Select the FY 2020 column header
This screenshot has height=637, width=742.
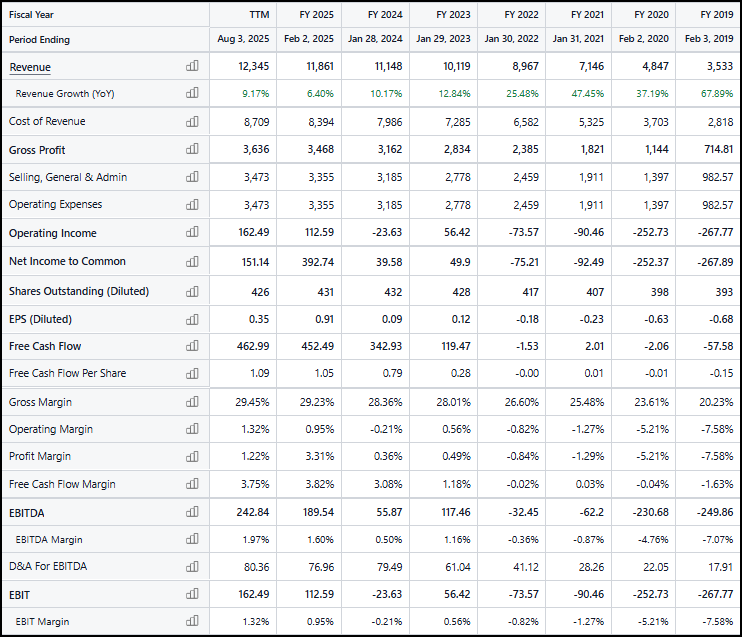pyautogui.click(x=652, y=15)
